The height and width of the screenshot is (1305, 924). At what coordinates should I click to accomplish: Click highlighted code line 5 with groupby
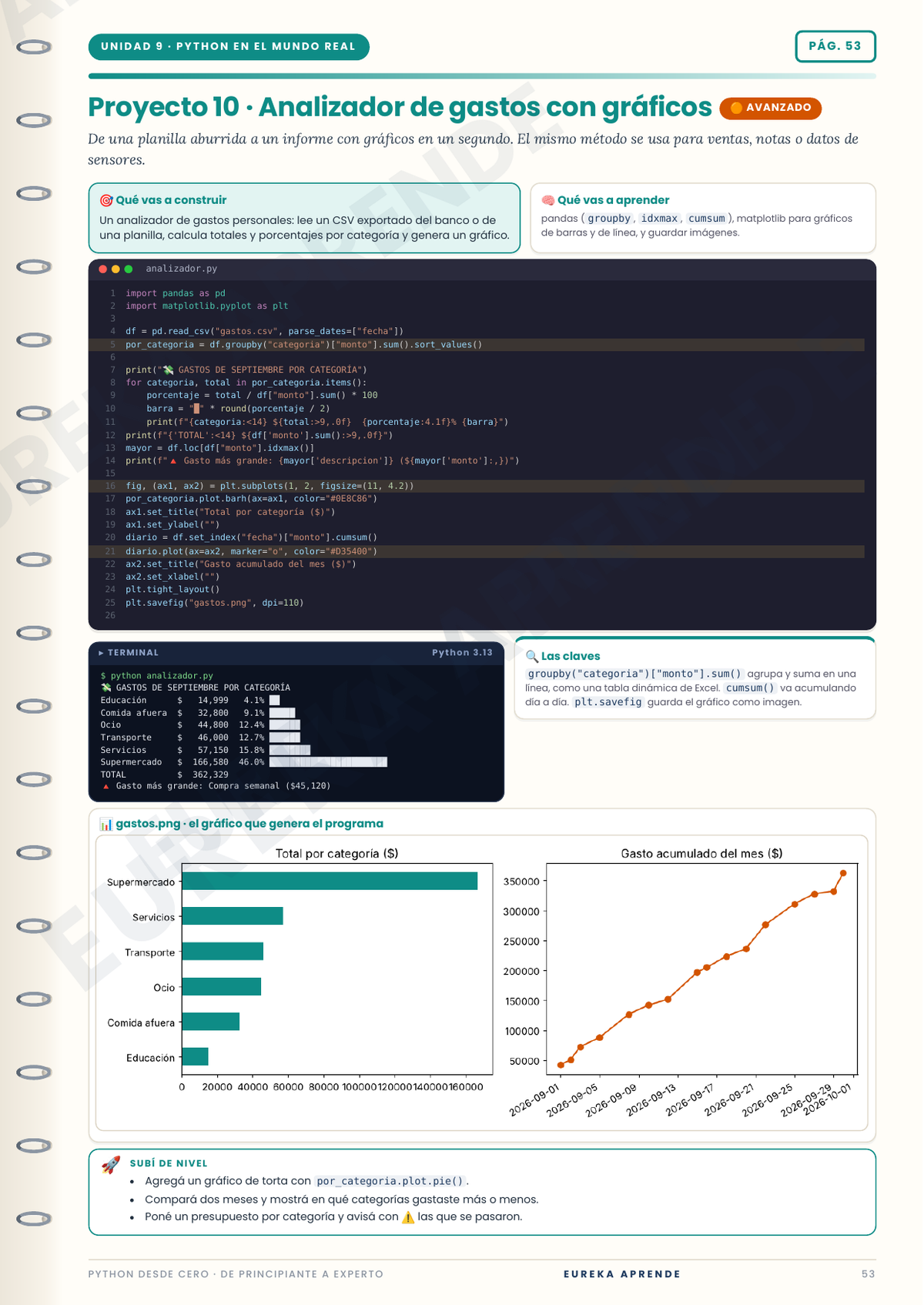(477, 345)
